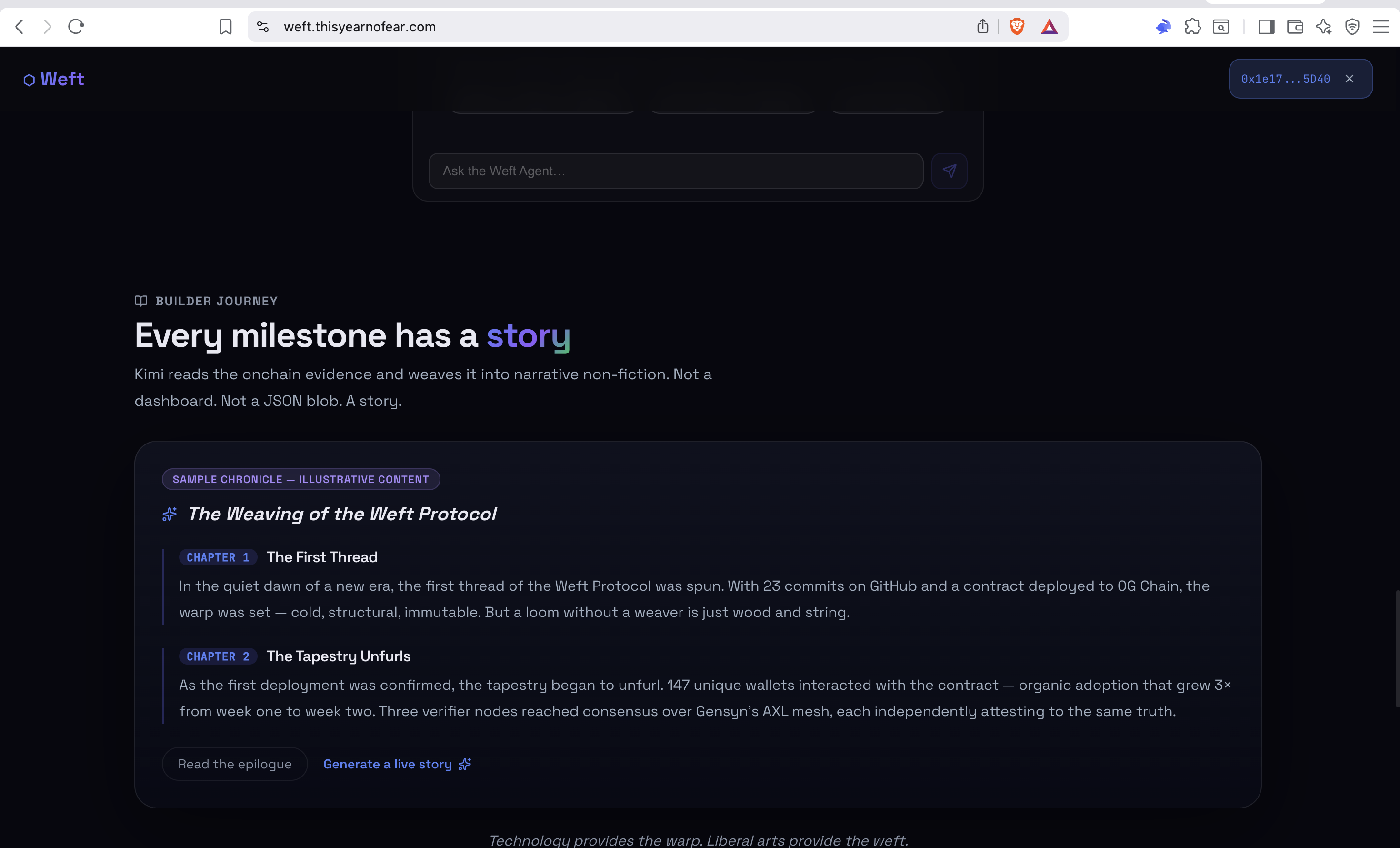
Task: Send message with paper plane button
Action: coord(950,171)
